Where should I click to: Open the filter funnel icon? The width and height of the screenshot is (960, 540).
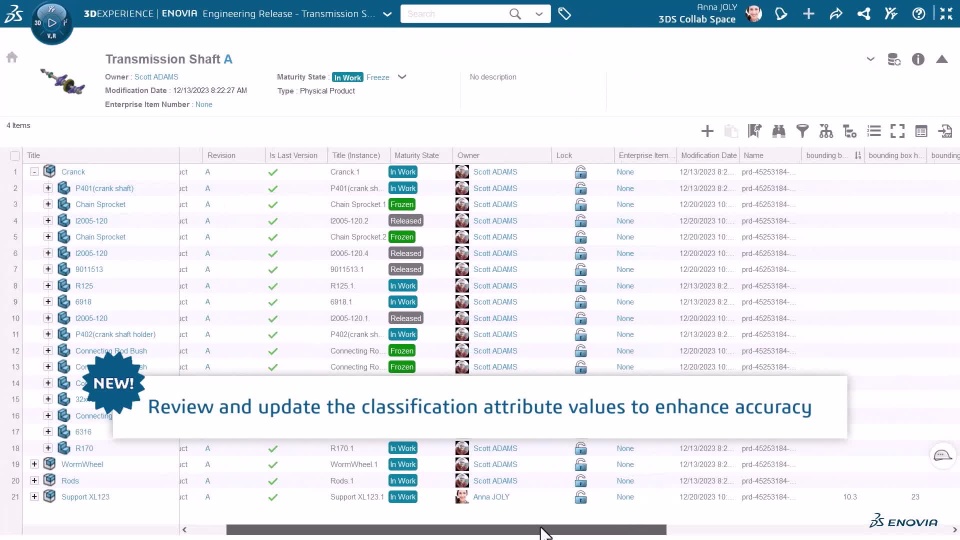click(802, 131)
